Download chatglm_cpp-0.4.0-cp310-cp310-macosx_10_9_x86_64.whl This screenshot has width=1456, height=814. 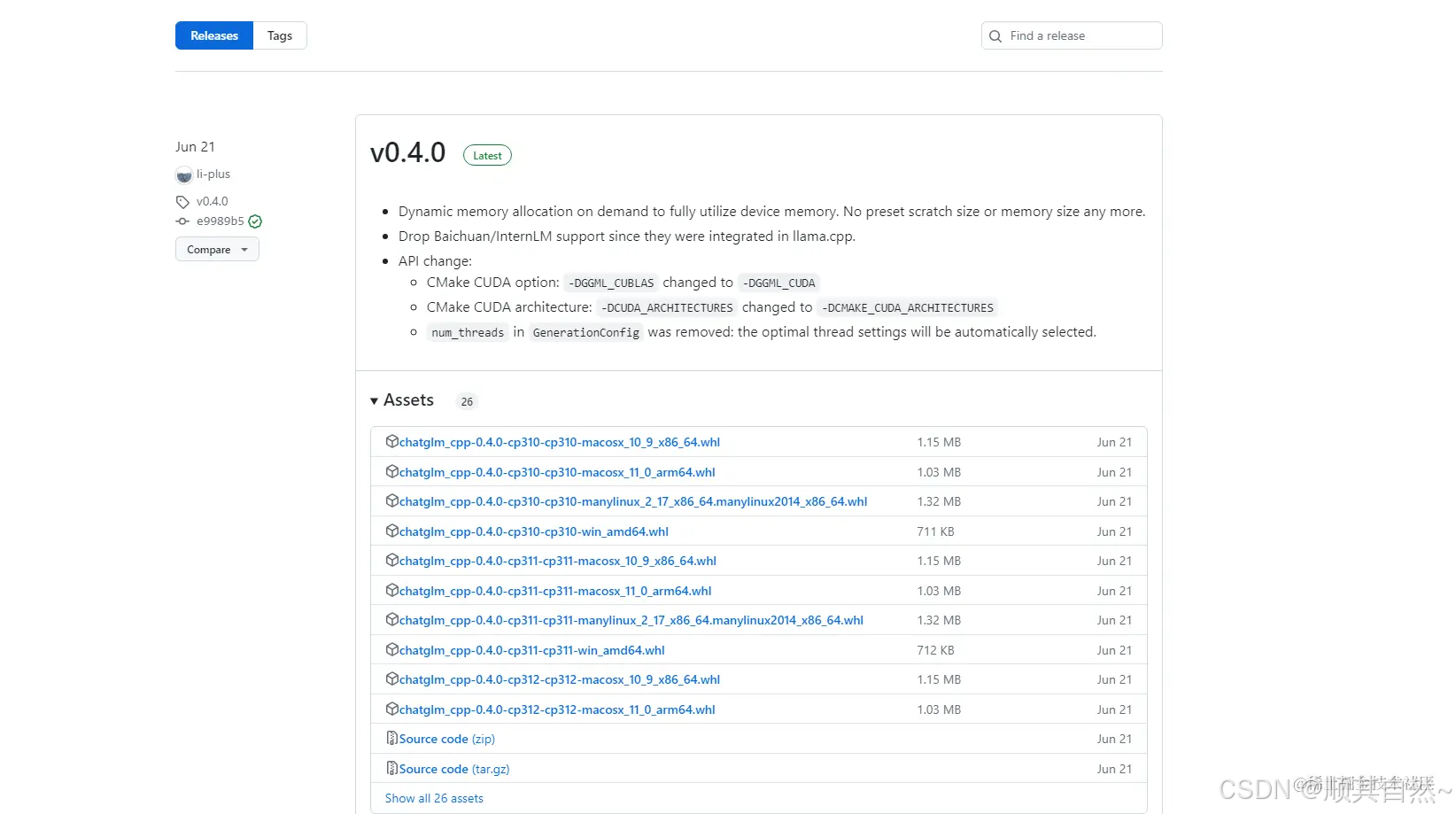coord(559,441)
